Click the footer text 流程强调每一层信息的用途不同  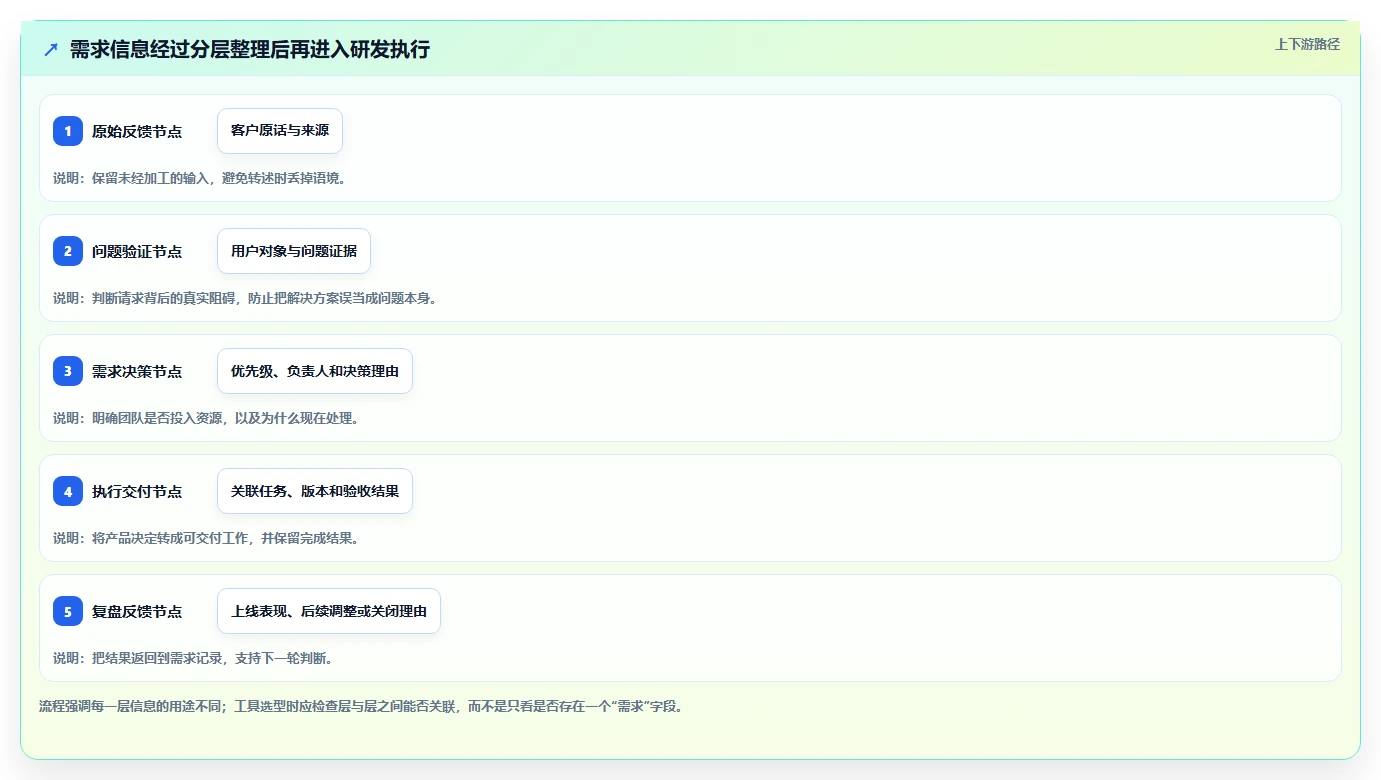130,706
